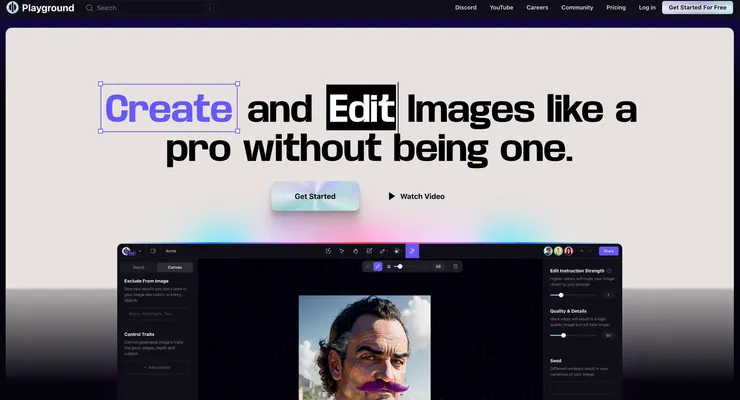Select the hand pan tool
This screenshot has height=400, width=740.
(355, 251)
